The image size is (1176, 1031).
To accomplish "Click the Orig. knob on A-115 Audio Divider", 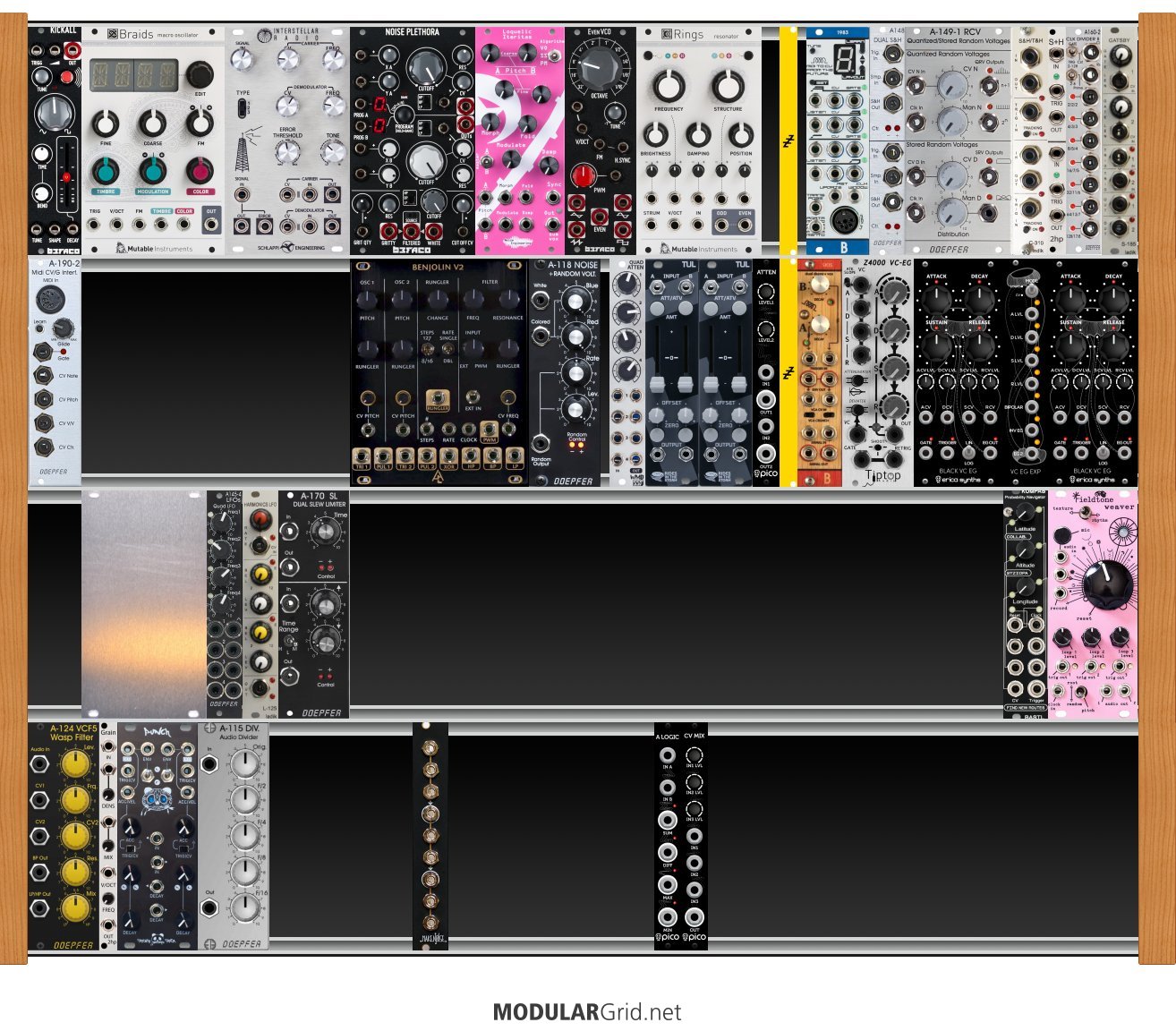I will pos(244,763).
